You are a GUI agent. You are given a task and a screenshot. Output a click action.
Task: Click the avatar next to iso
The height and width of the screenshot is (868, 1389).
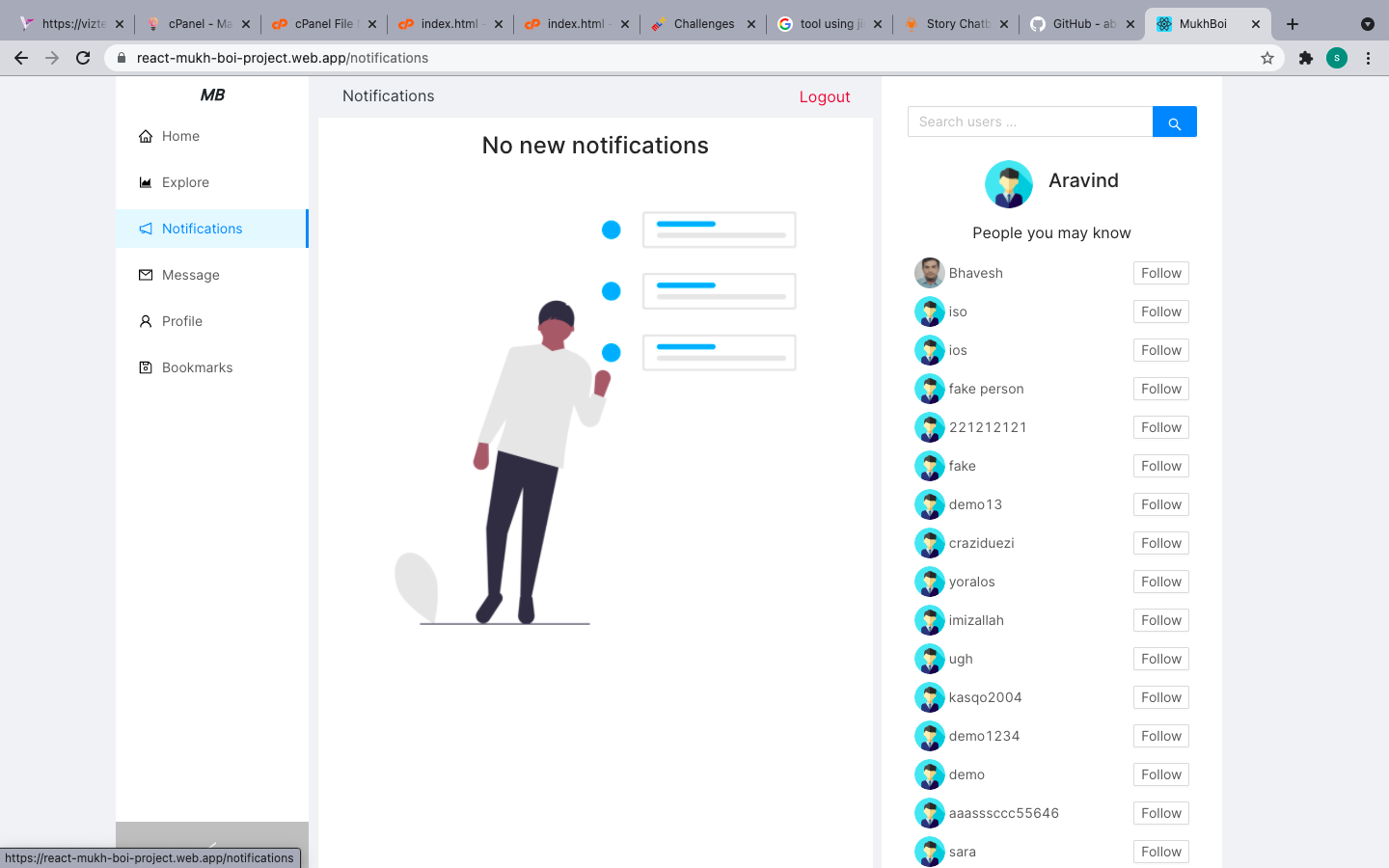(x=930, y=312)
